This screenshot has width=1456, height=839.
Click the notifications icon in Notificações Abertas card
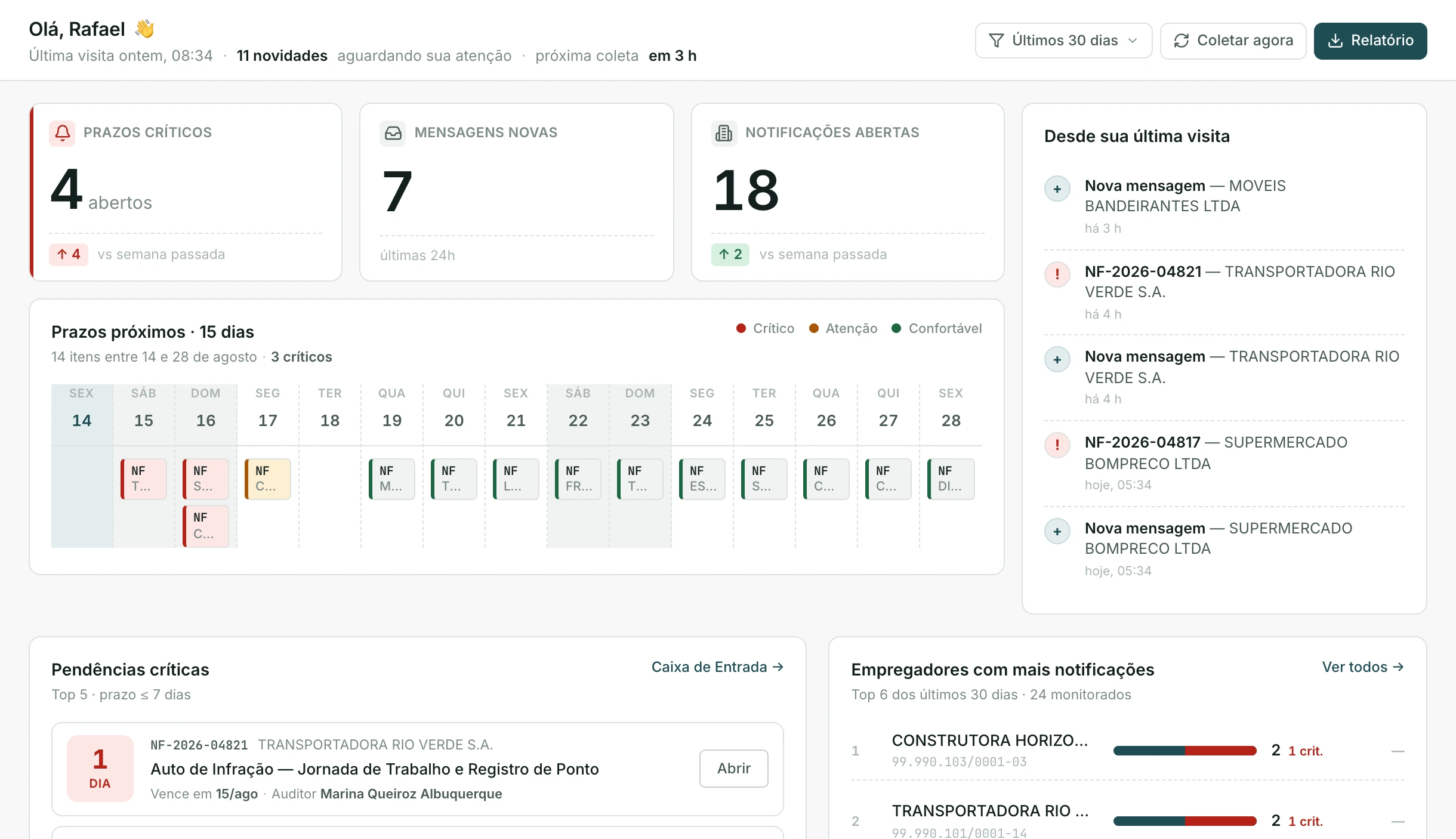click(x=724, y=132)
